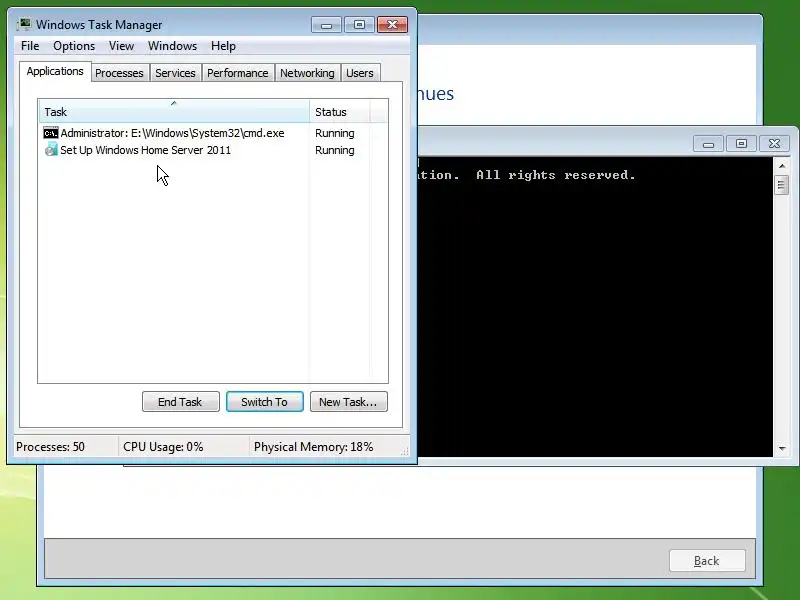Click the Task Manager resize grip corner
Image resolution: width=800 pixels, height=600 pixels.
pos(405,452)
